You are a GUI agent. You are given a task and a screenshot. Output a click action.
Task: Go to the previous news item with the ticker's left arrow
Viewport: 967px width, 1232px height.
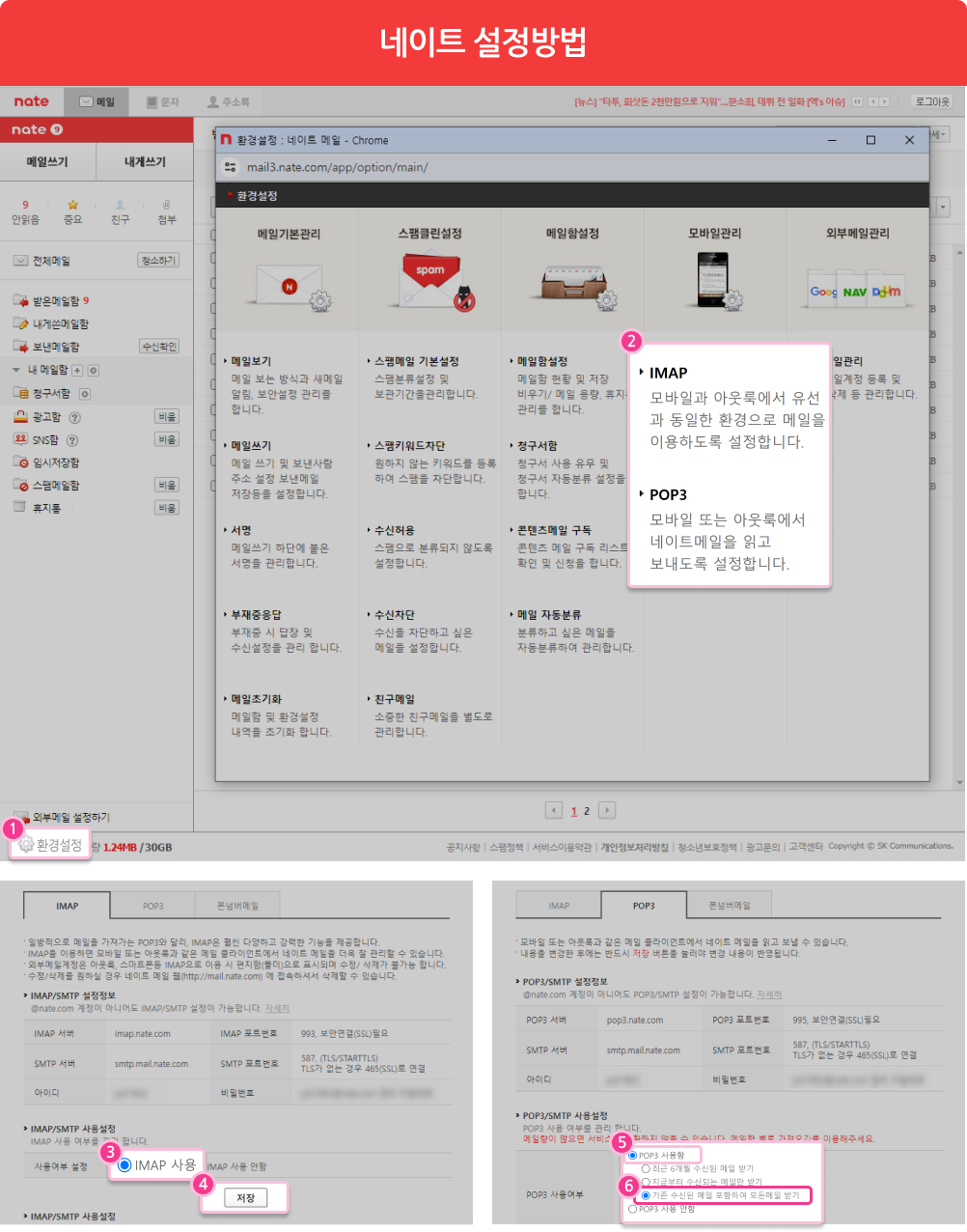pos(872,101)
